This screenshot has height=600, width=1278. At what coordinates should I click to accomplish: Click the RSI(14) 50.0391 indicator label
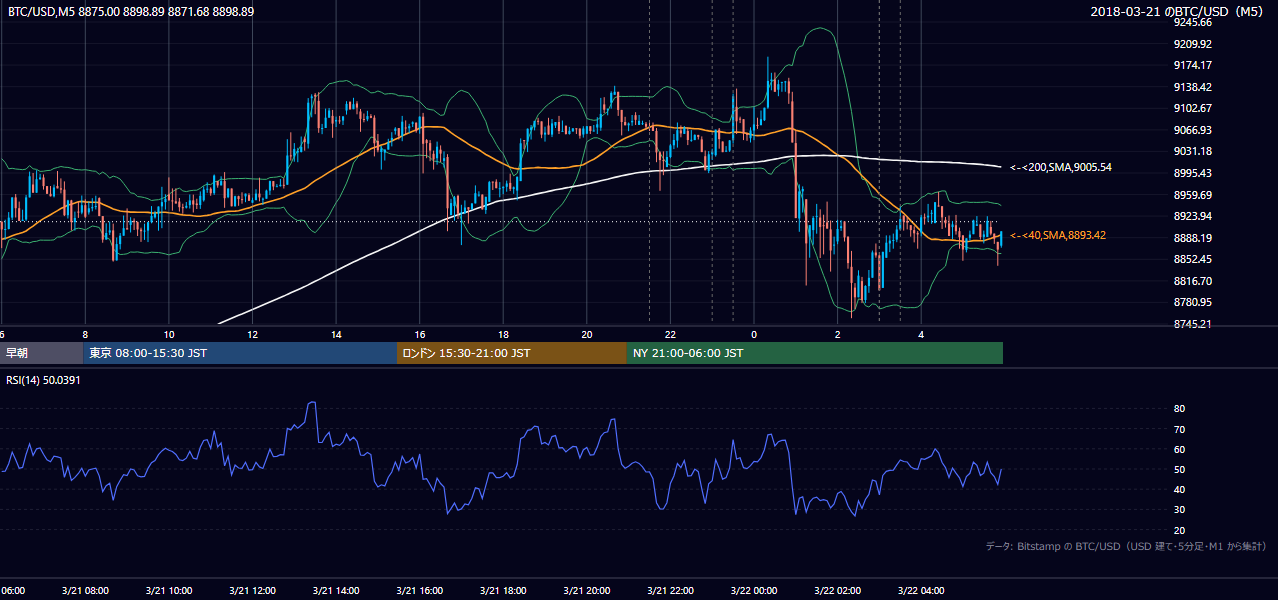44,379
